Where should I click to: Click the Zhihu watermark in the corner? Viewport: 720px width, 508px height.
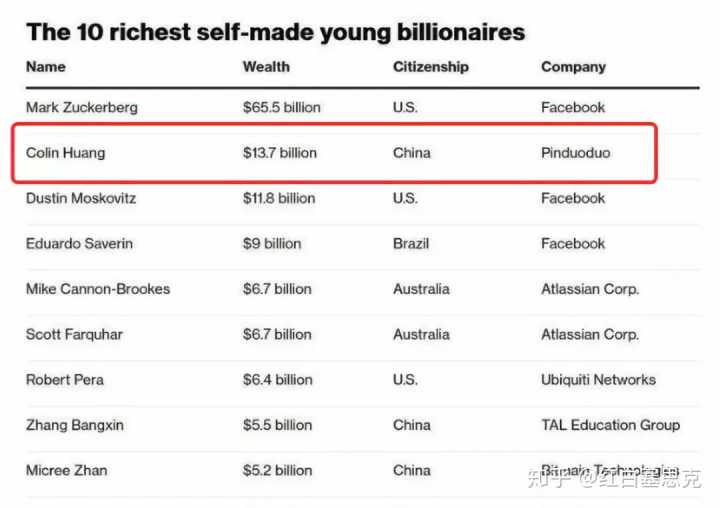622,477
